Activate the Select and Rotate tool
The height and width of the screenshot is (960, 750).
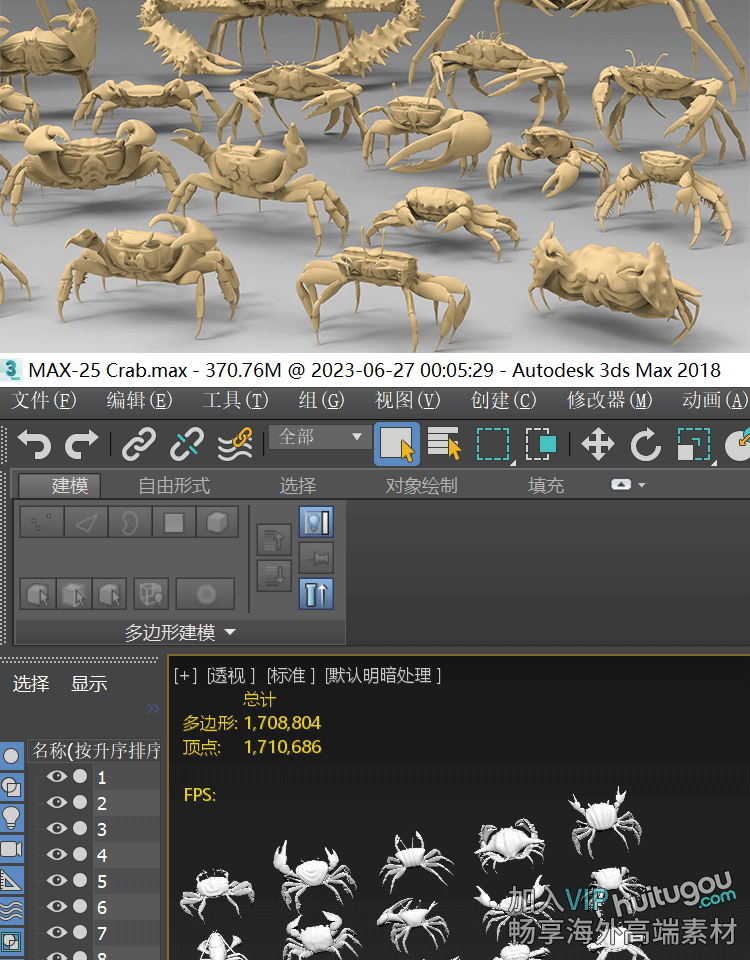tap(645, 444)
